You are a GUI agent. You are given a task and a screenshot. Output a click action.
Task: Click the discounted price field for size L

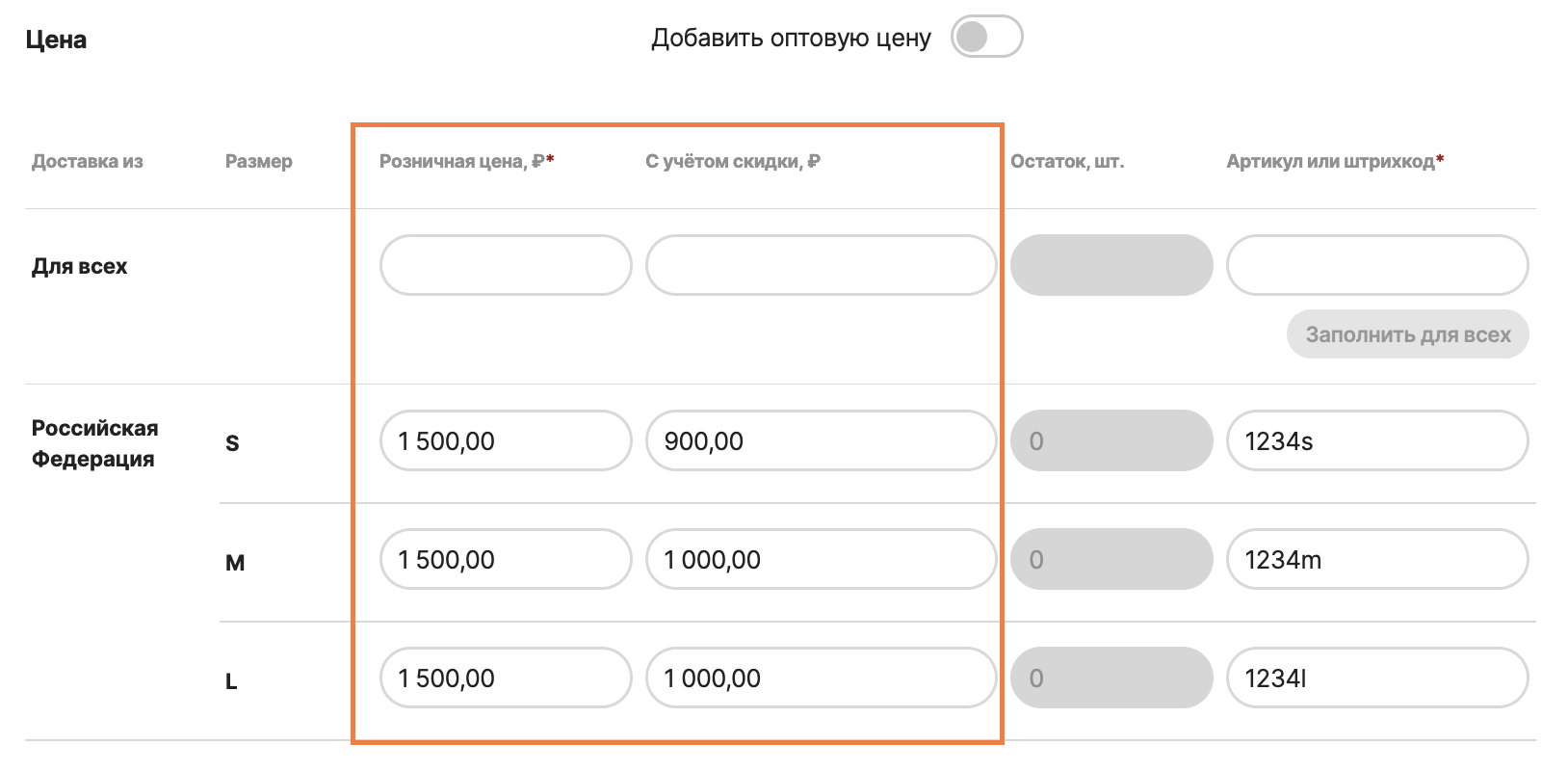coord(820,678)
